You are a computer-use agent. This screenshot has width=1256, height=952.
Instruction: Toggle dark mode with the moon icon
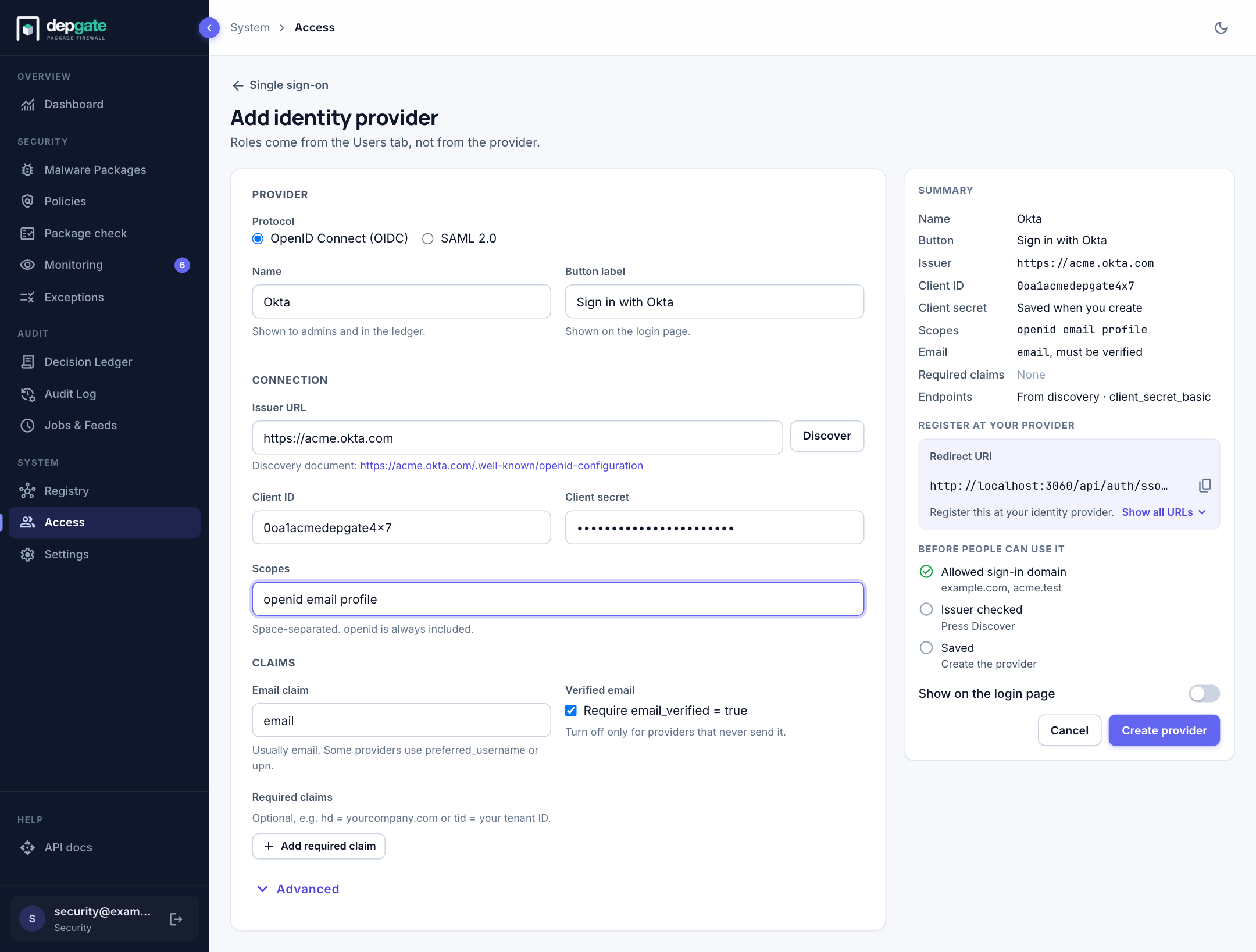1221,27
